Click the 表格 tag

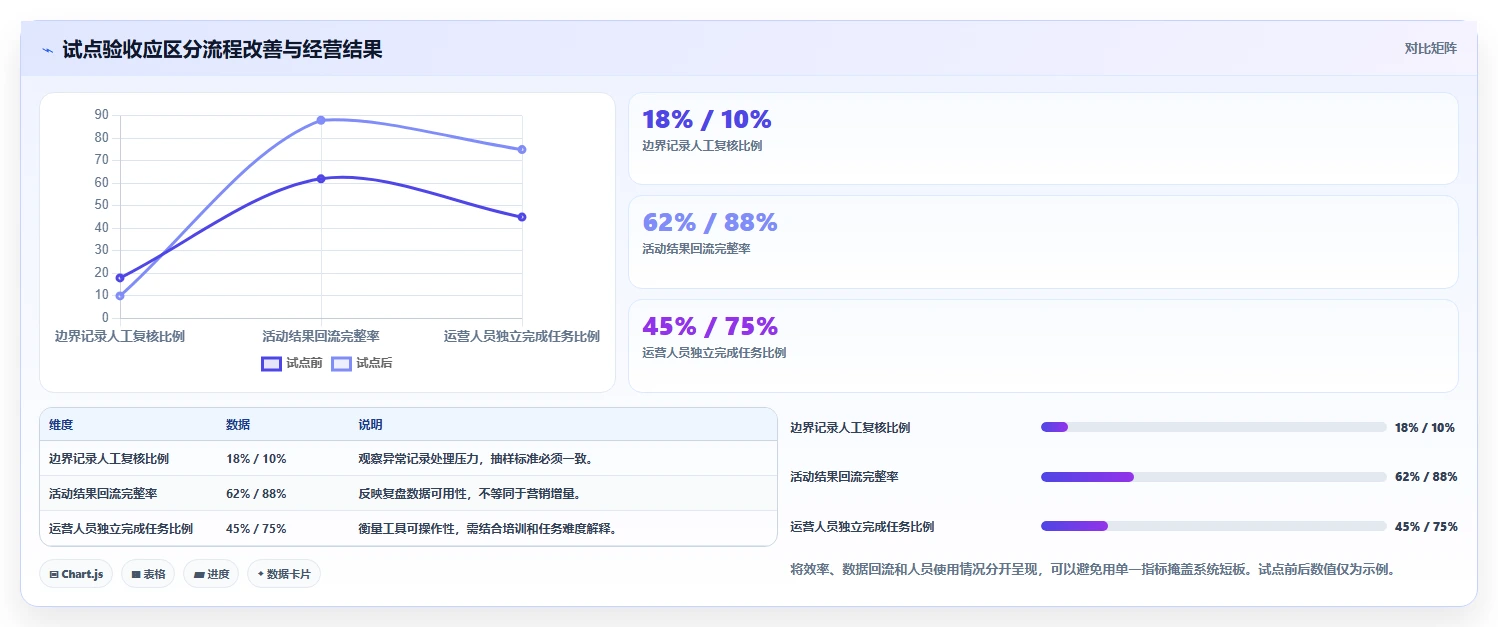[x=148, y=574]
